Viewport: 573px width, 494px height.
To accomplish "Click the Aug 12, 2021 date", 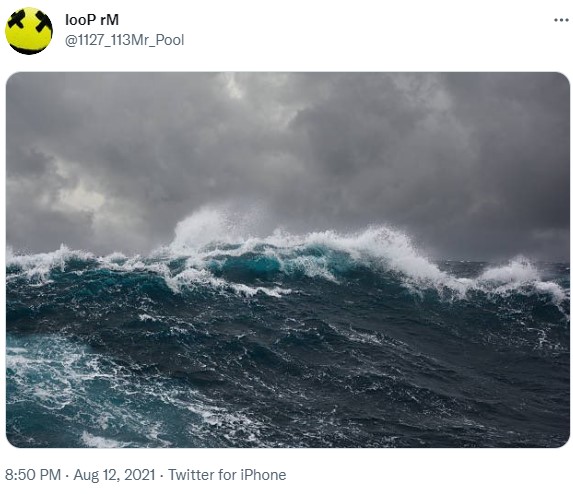I will click(114, 475).
